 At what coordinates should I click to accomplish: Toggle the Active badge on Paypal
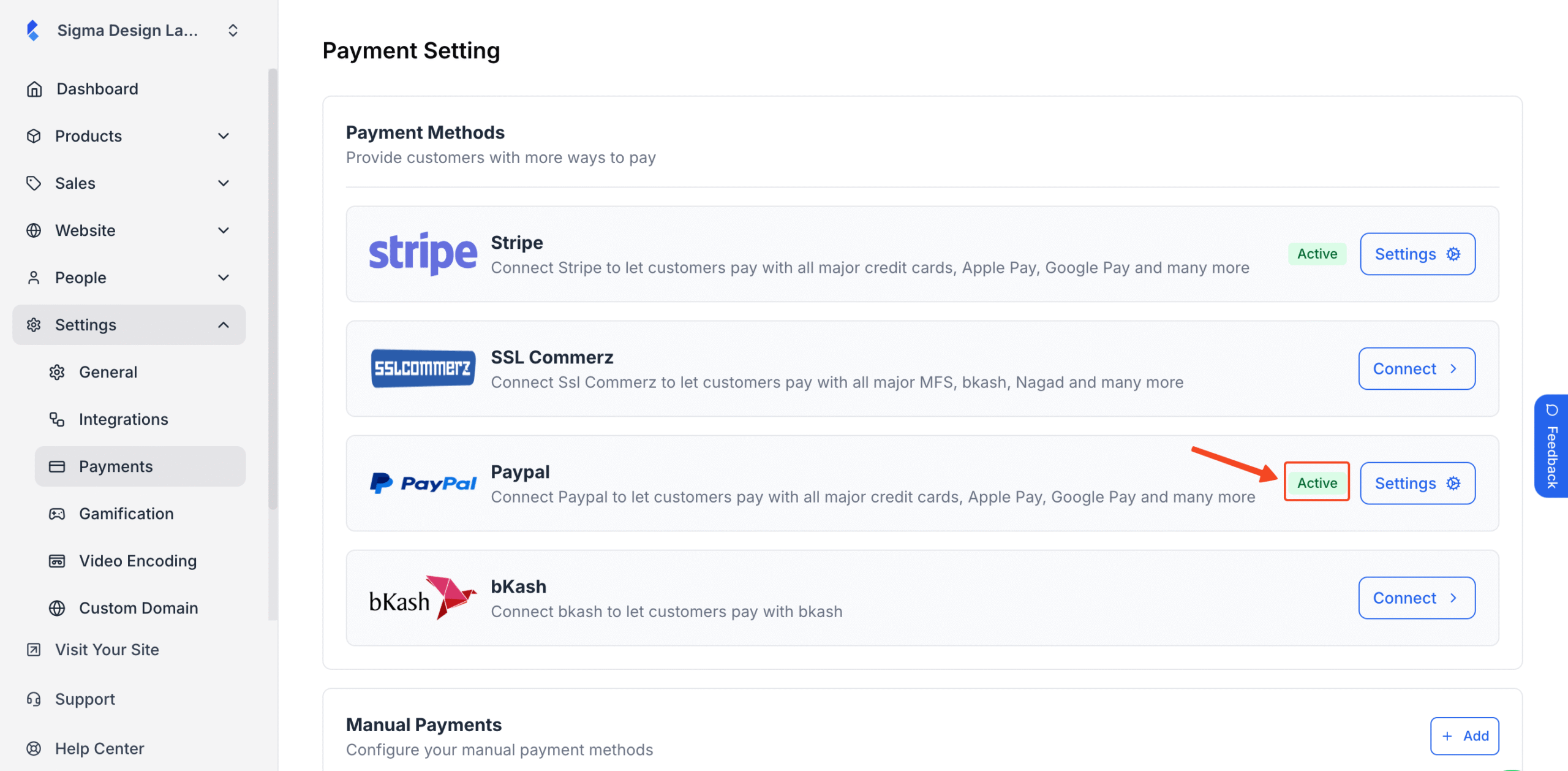coord(1316,482)
